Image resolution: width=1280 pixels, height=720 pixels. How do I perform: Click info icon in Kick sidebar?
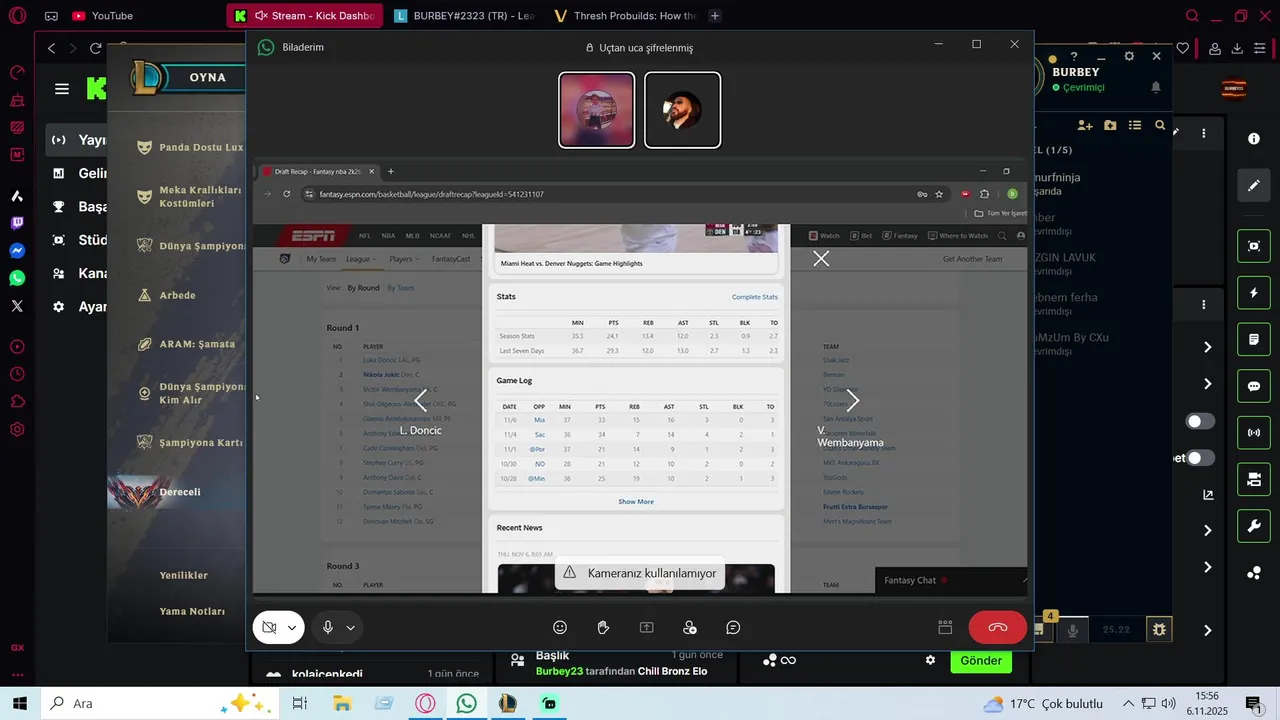[1253, 139]
